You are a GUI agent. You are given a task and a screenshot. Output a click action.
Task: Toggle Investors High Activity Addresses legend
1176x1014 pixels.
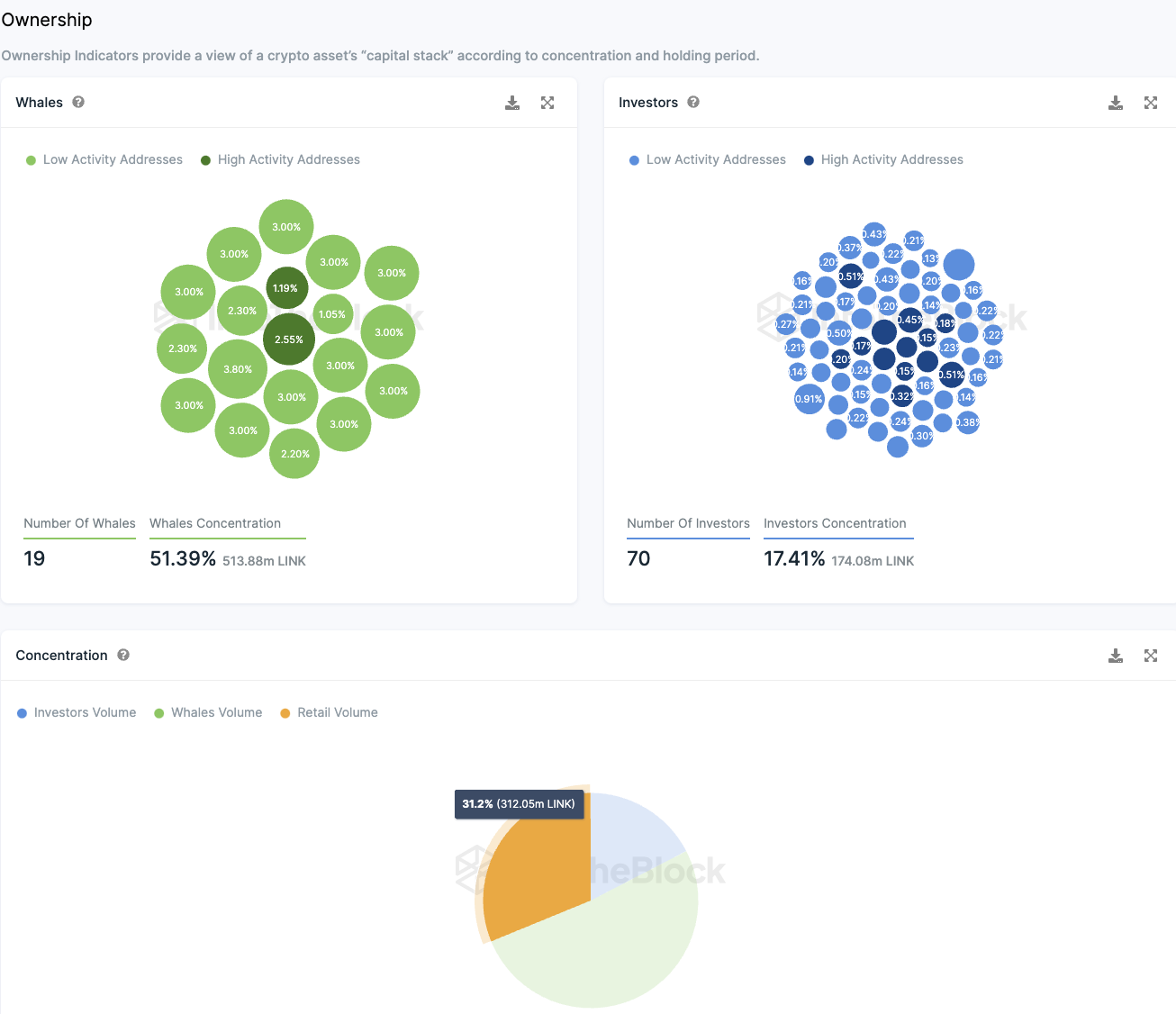click(883, 159)
